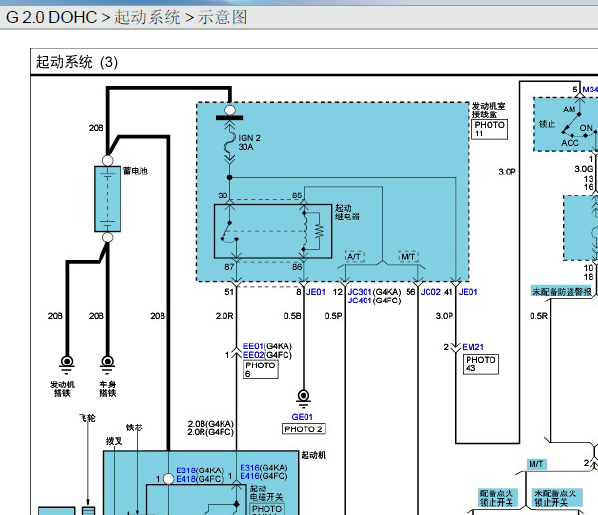Image resolution: width=598 pixels, height=515 pixels.
Task: Click the IGN 2 30A fuse label
Action: click(x=250, y=142)
